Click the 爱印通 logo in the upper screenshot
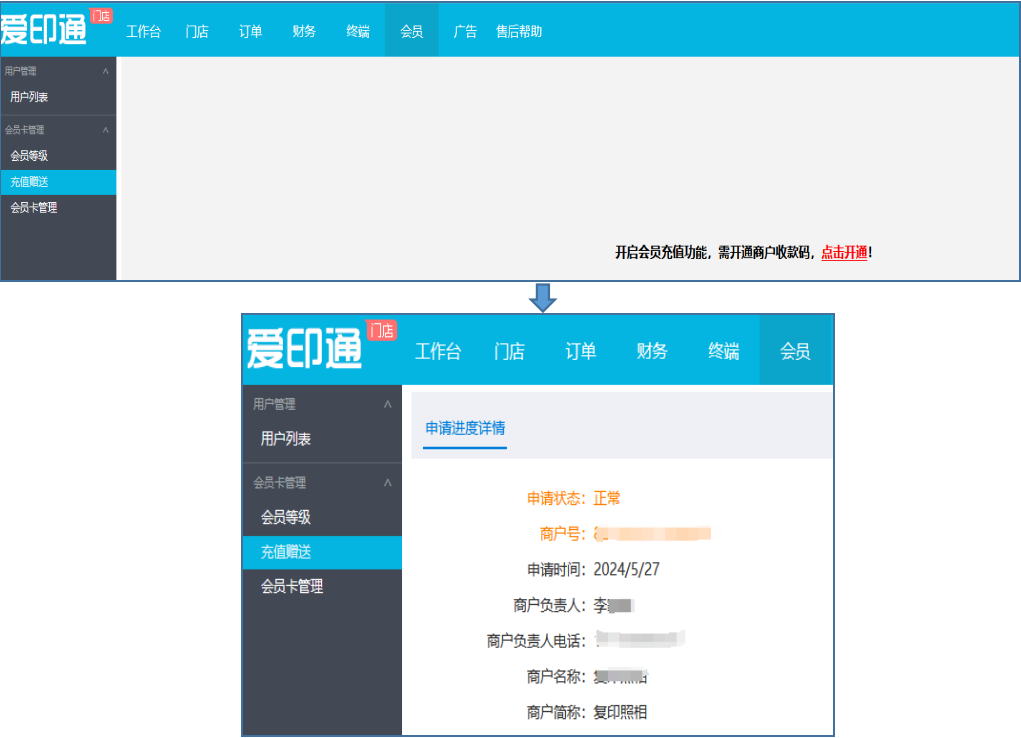The image size is (1021, 738). coord(44,31)
